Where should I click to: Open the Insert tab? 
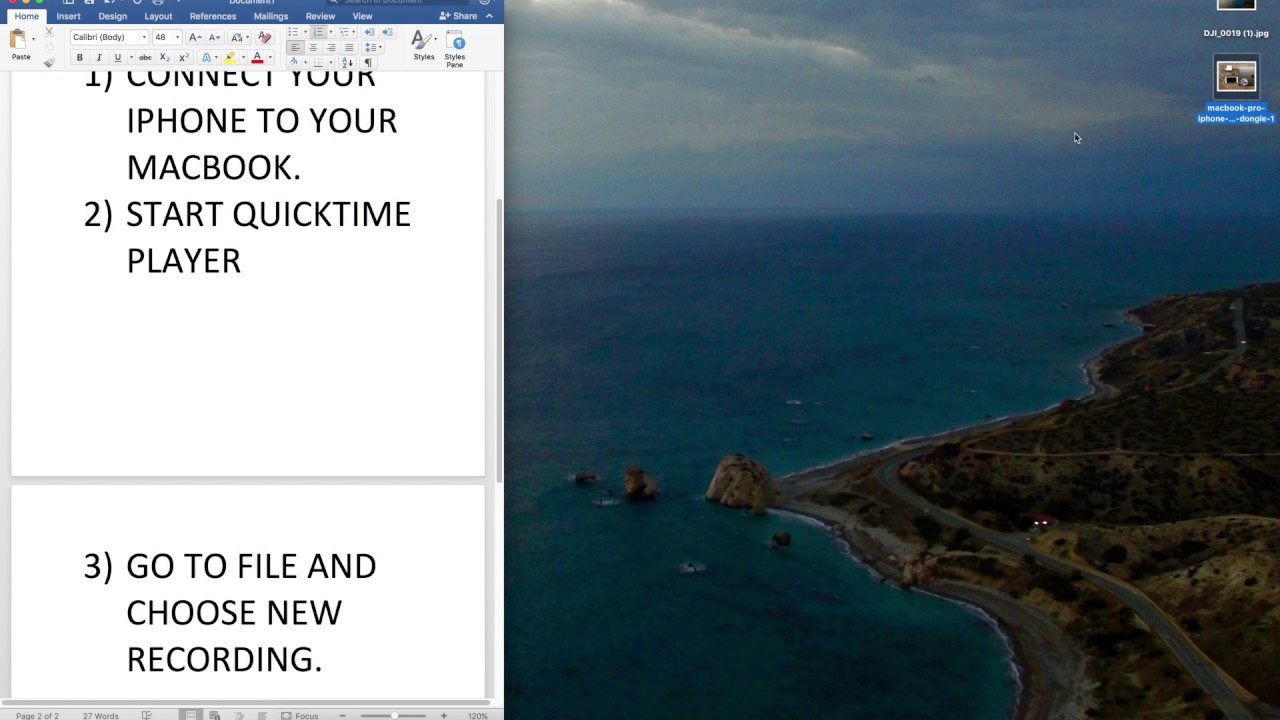[68, 16]
